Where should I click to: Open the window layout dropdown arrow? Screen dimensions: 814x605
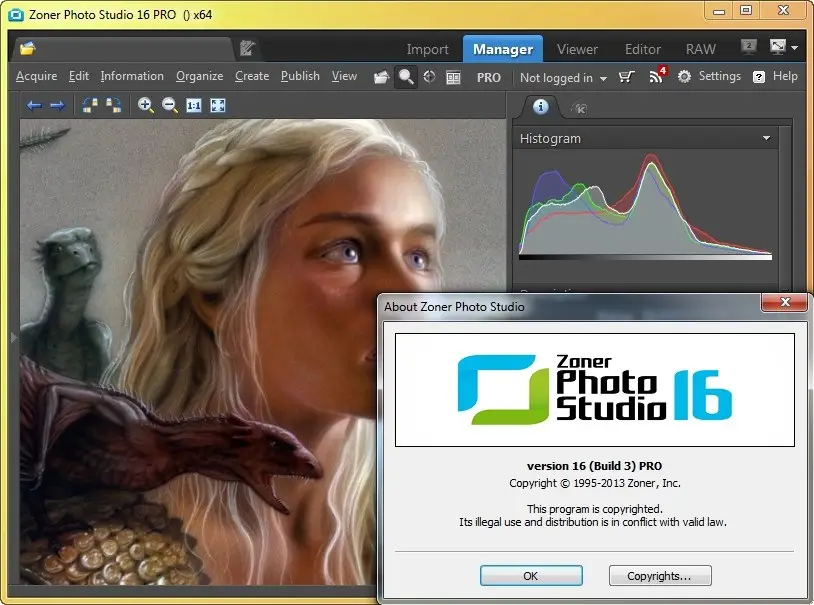click(x=794, y=47)
